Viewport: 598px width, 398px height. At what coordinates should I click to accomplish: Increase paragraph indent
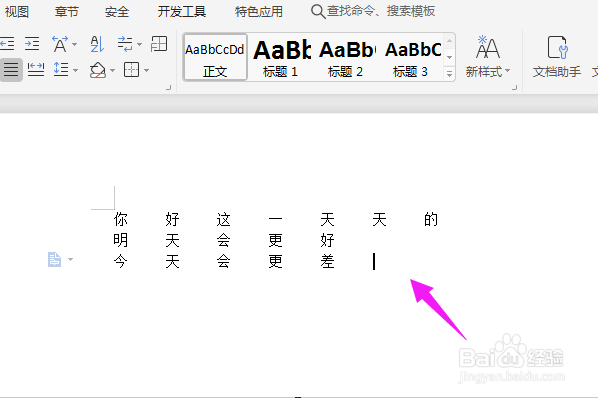click(x=32, y=44)
